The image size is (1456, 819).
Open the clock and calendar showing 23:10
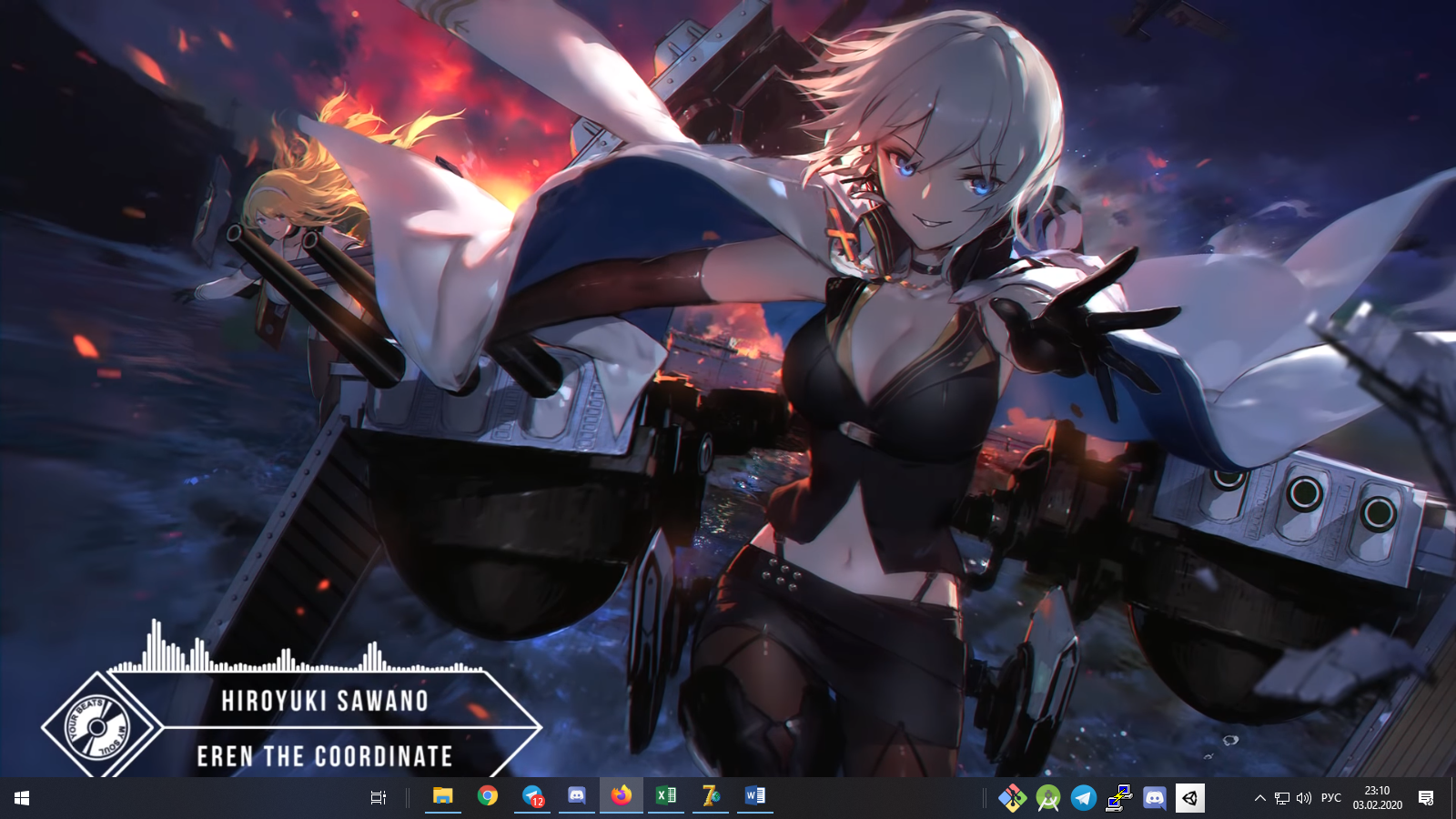1377,798
